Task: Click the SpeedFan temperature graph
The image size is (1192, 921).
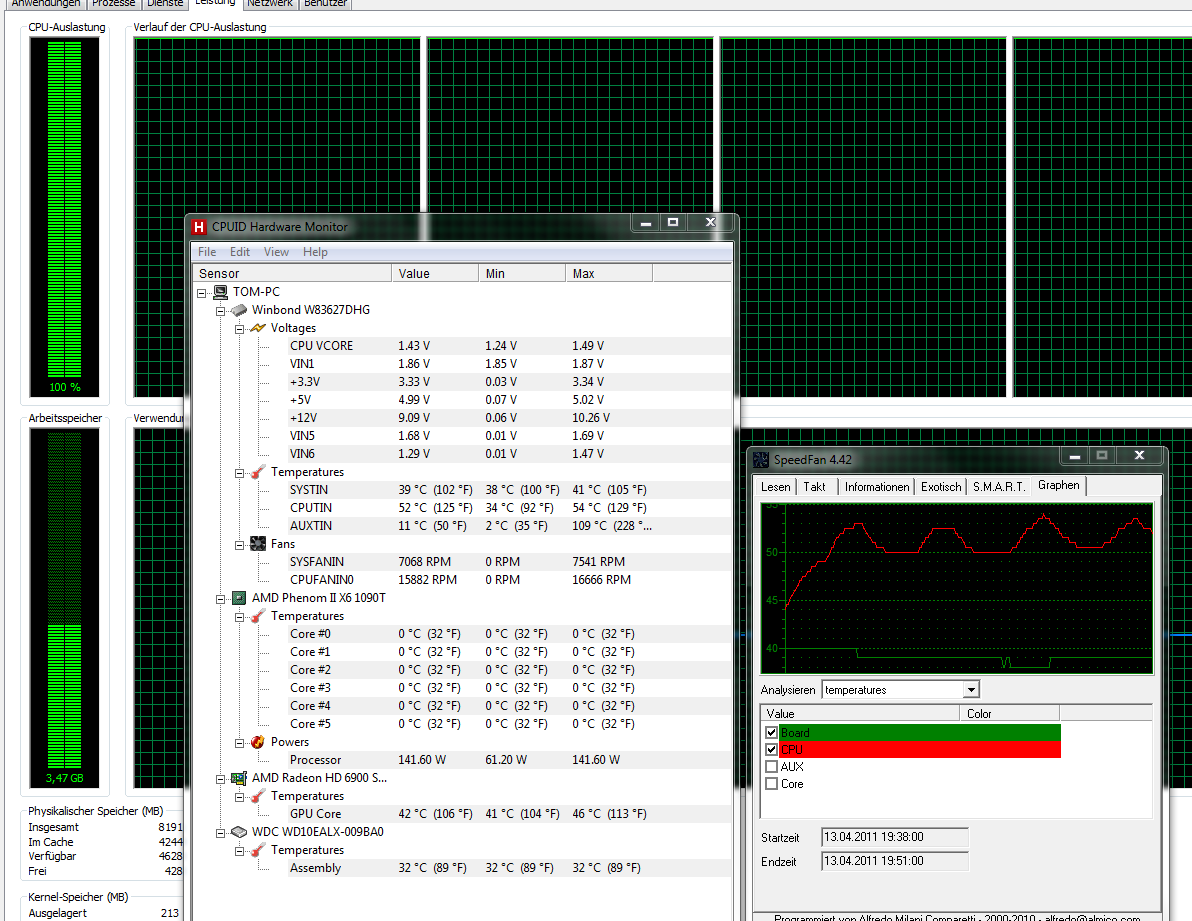Action: point(957,588)
